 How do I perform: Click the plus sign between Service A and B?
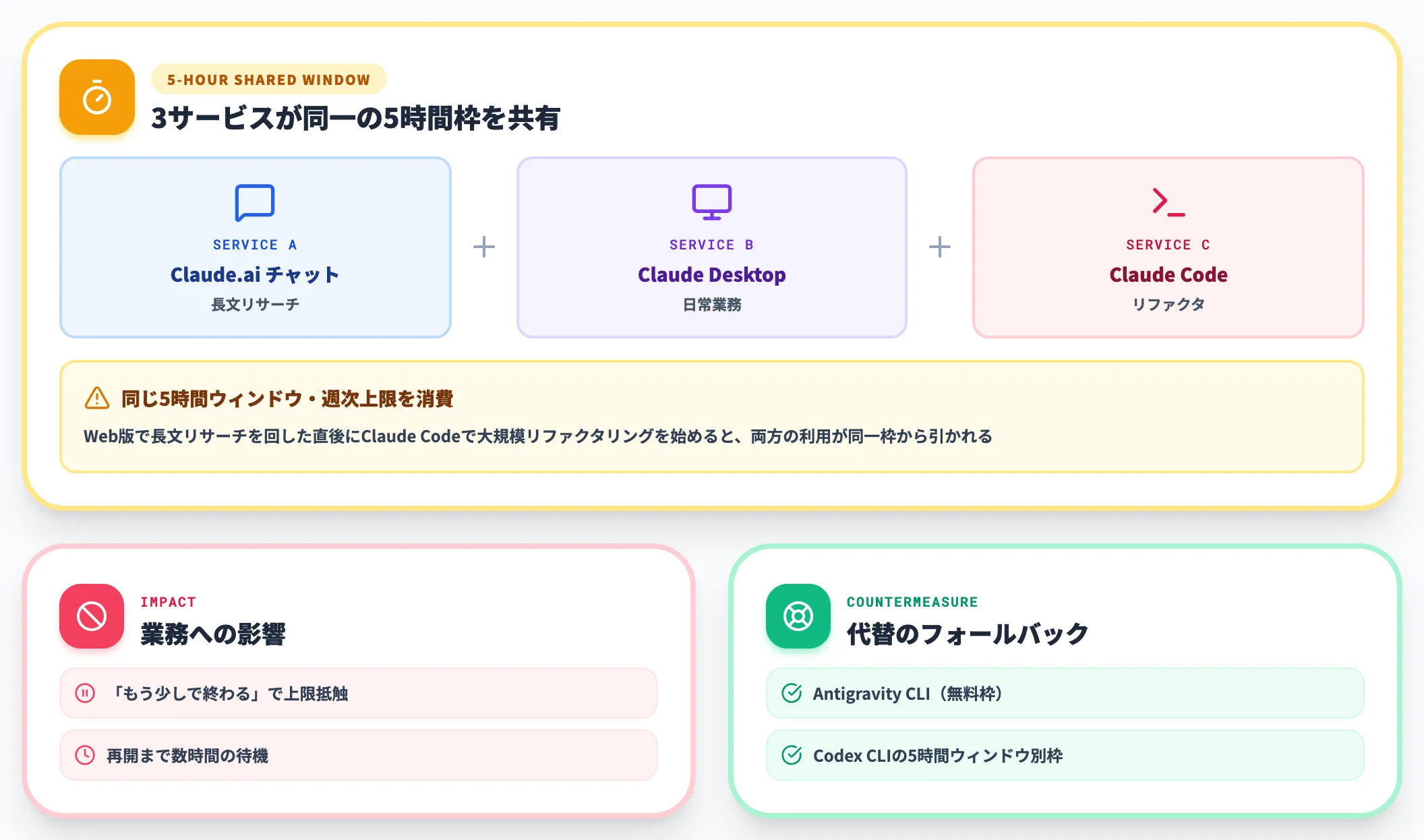(x=484, y=247)
